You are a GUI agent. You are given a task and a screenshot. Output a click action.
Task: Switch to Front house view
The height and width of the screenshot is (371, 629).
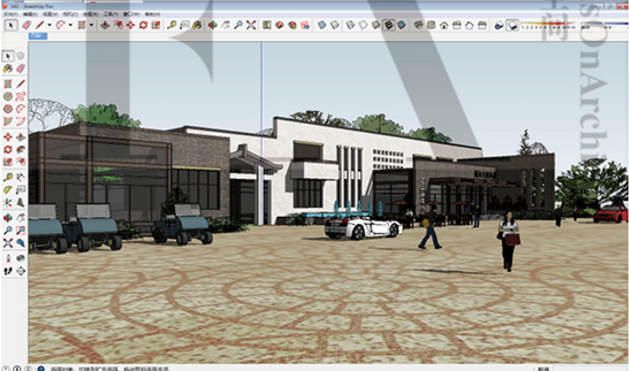coord(444,25)
